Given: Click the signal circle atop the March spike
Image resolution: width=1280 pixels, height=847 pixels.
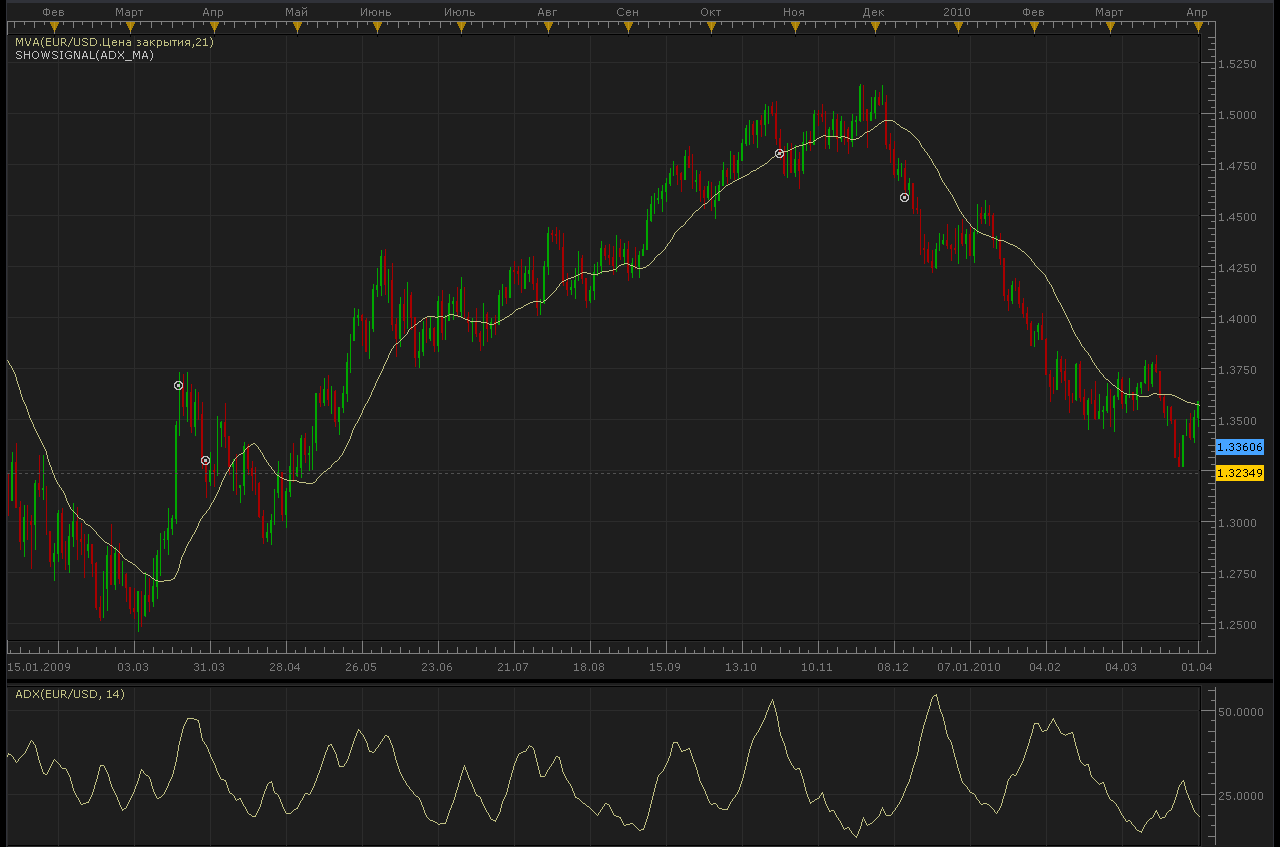Looking at the screenshot, I should click(x=178, y=385).
